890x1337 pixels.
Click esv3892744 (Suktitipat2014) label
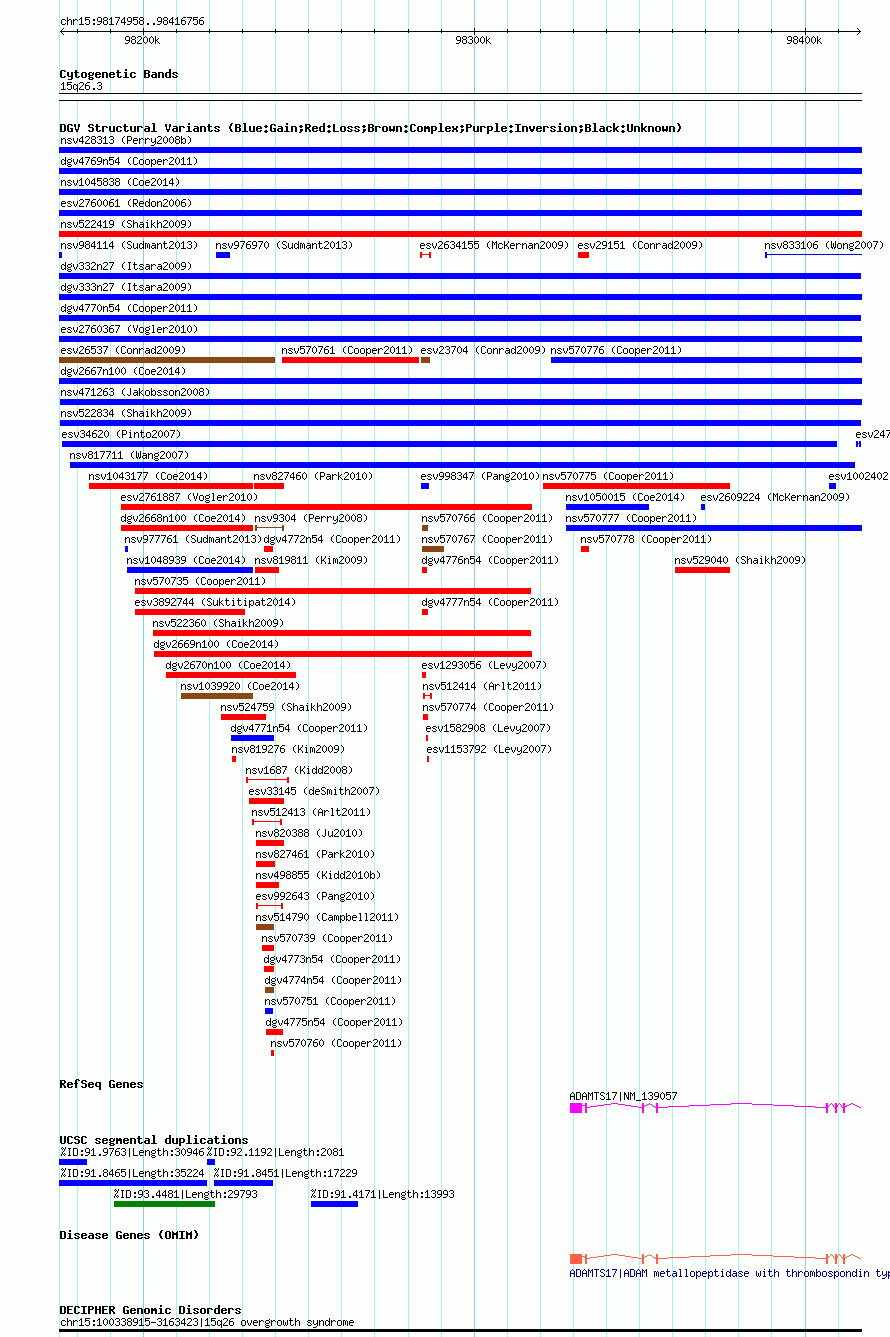coord(215,602)
